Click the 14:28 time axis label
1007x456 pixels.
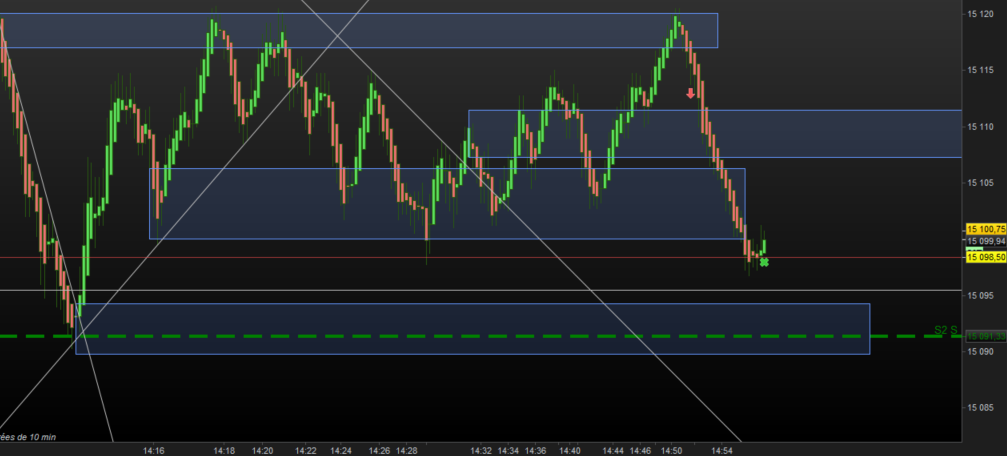coord(407,451)
